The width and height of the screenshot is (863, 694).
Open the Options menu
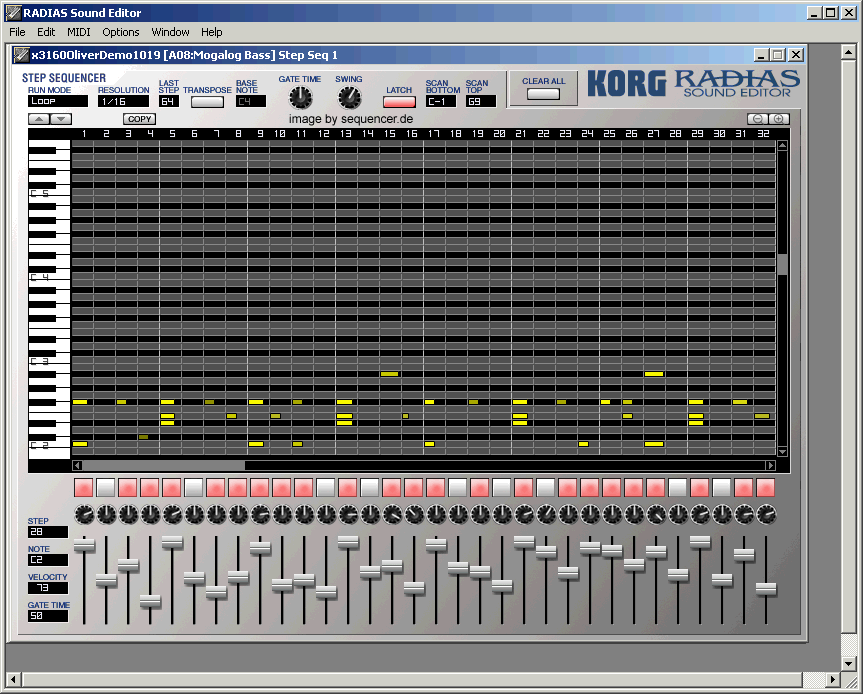point(121,32)
